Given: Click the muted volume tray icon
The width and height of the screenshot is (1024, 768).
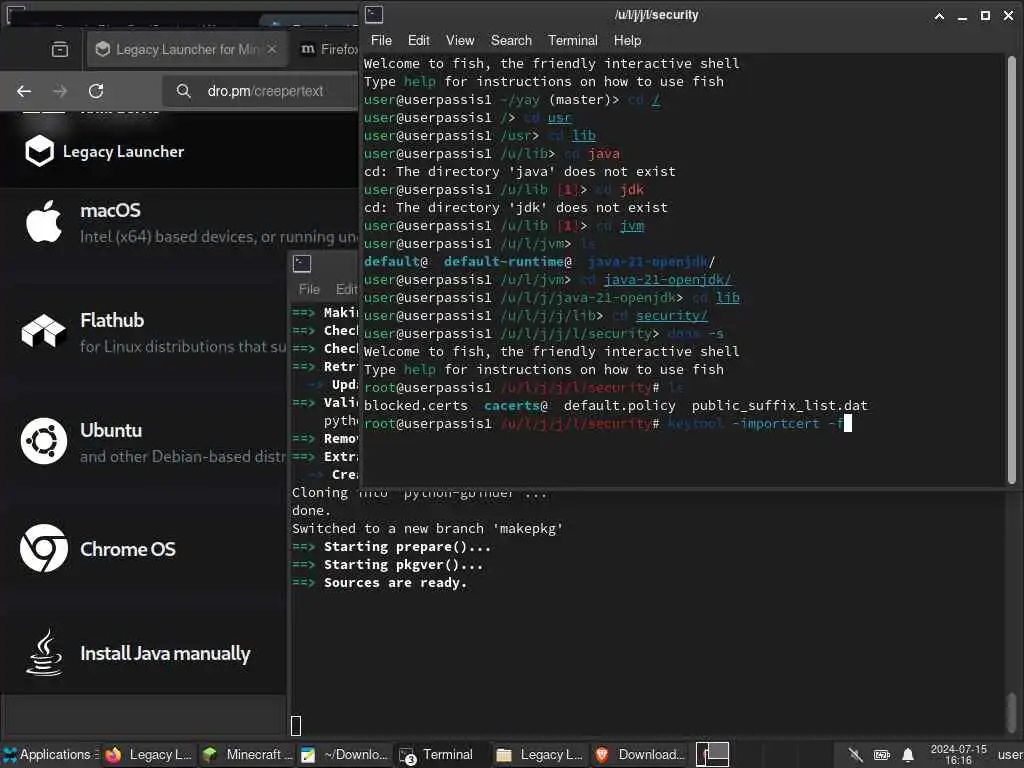Looking at the screenshot, I should (x=855, y=756).
